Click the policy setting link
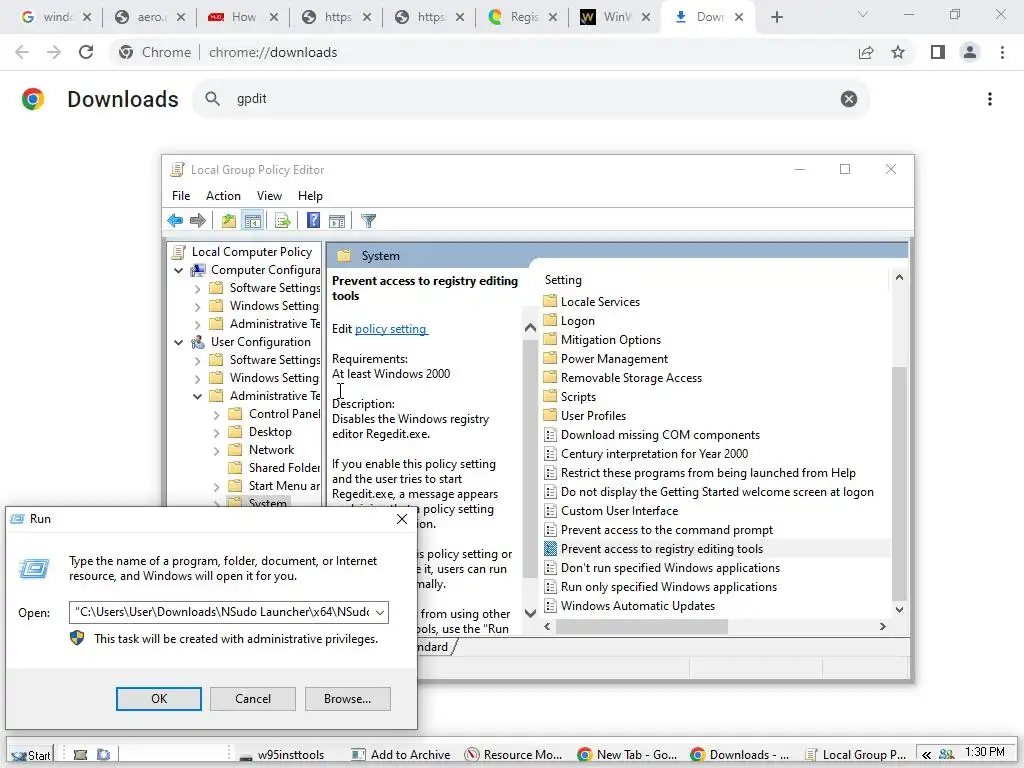 391,329
